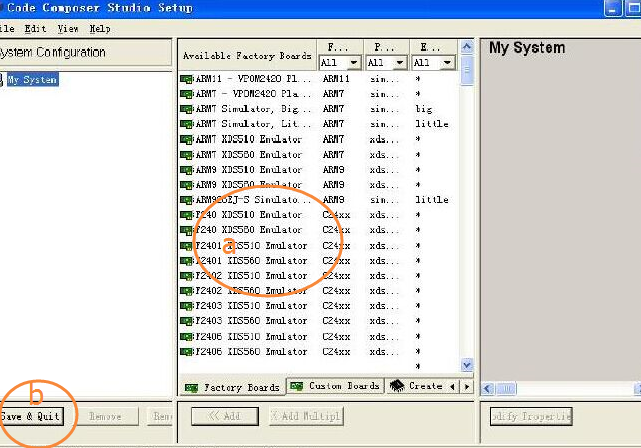Image resolution: width=641 pixels, height=448 pixels.
Task: Click the chip icon on Create tab
Action: tap(397, 385)
